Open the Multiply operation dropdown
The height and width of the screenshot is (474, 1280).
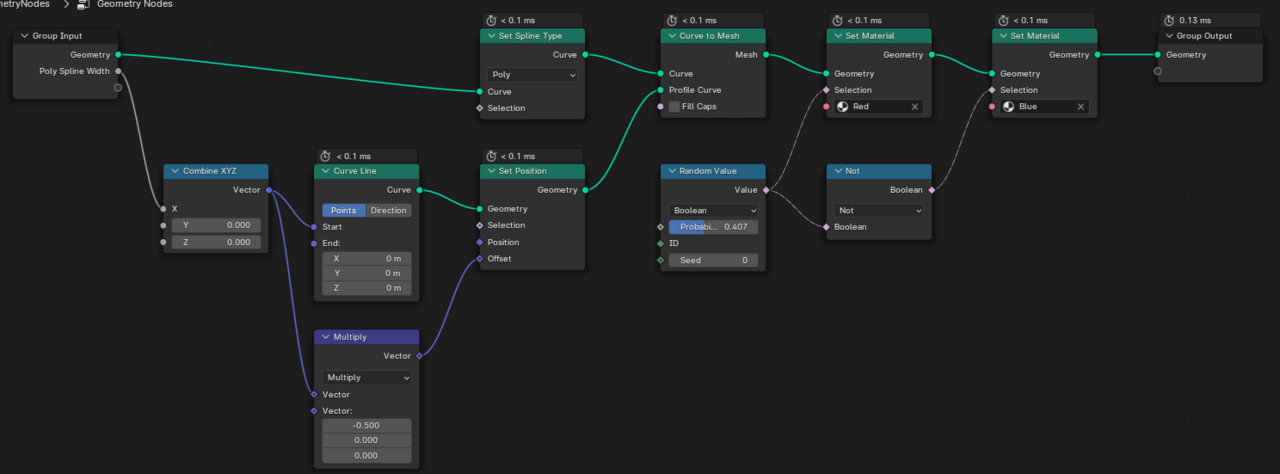pos(367,378)
